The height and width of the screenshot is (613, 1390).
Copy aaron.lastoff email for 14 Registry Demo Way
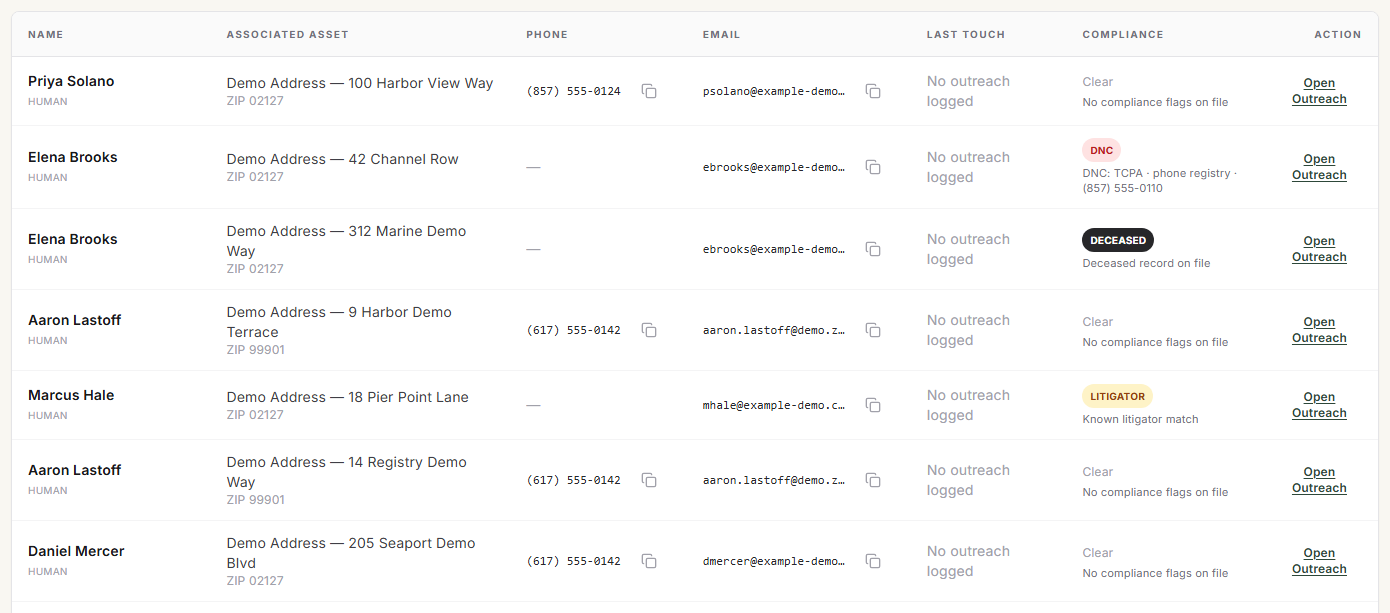(873, 480)
